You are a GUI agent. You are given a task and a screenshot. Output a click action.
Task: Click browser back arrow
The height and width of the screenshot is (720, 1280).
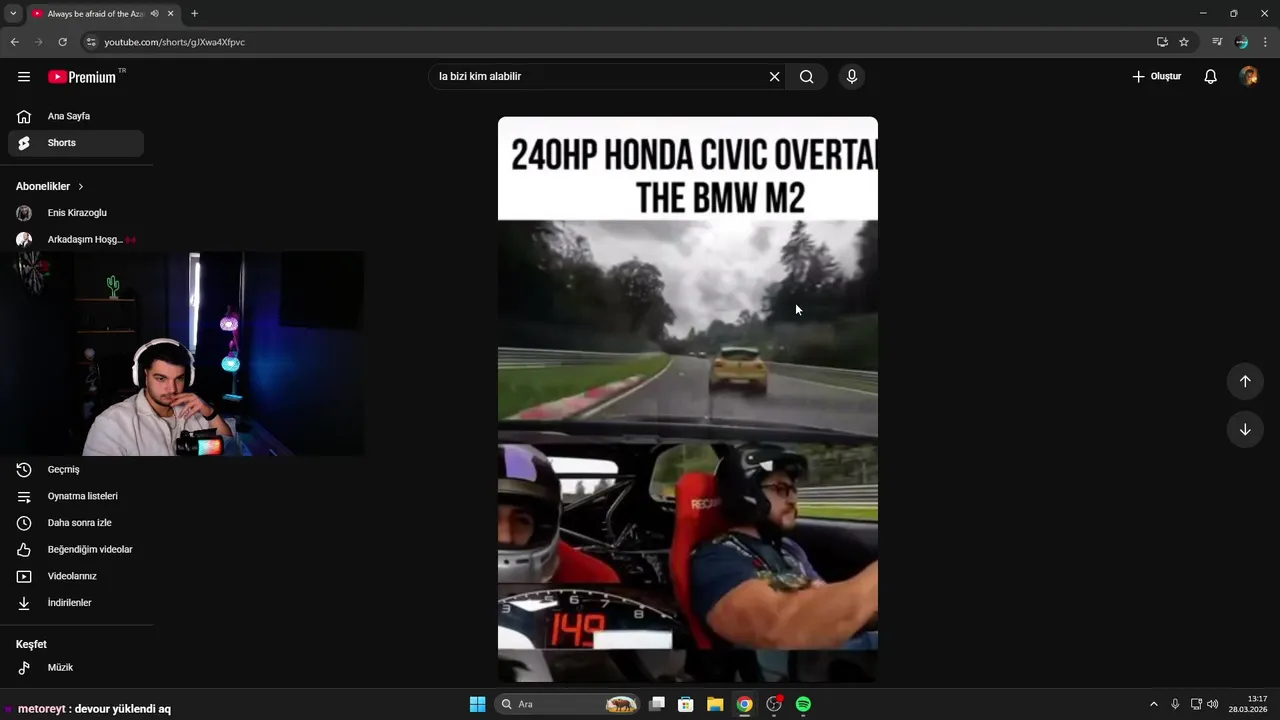tap(15, 42)
